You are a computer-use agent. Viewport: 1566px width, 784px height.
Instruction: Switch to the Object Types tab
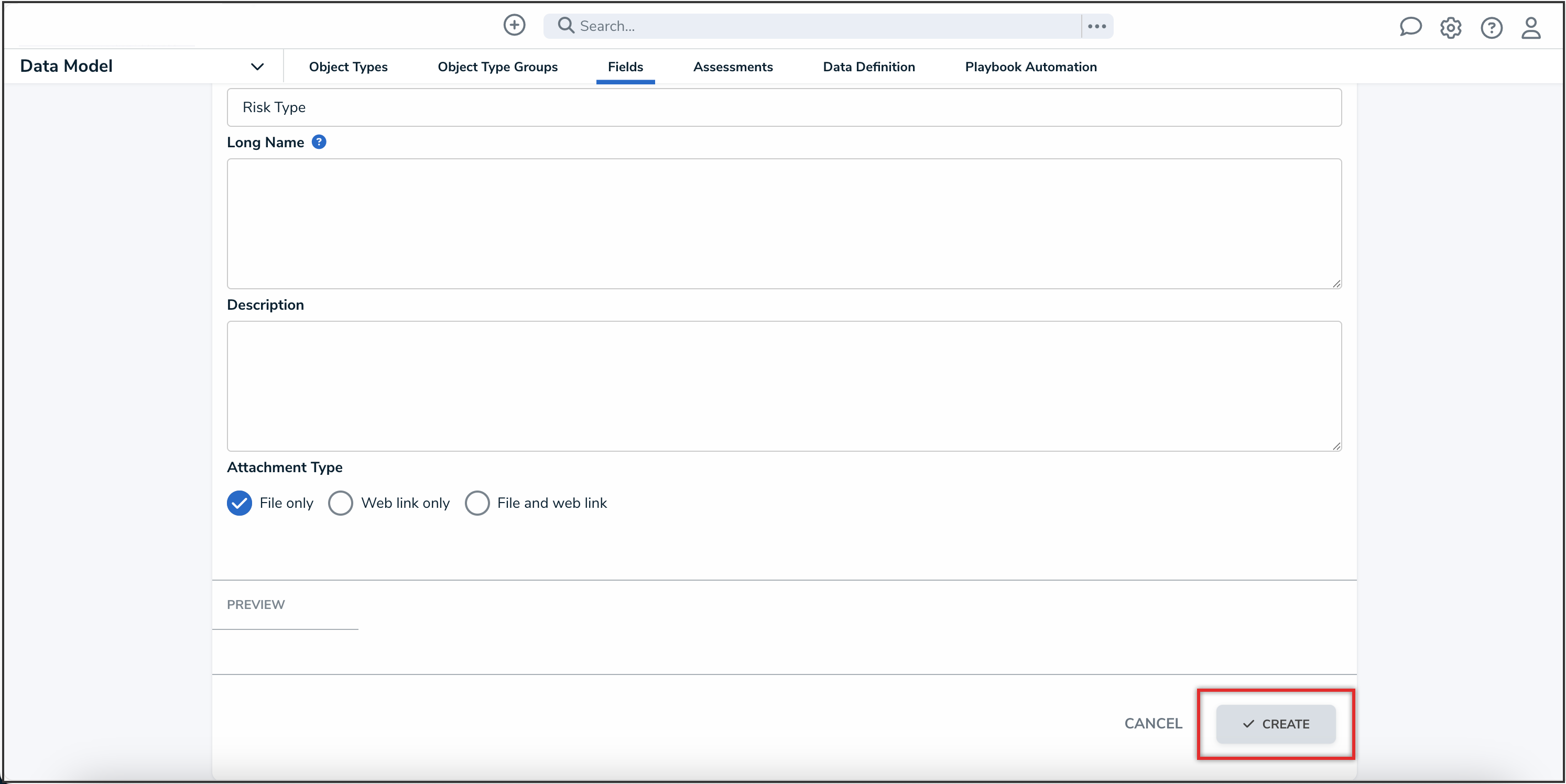(x=347, y=67)
